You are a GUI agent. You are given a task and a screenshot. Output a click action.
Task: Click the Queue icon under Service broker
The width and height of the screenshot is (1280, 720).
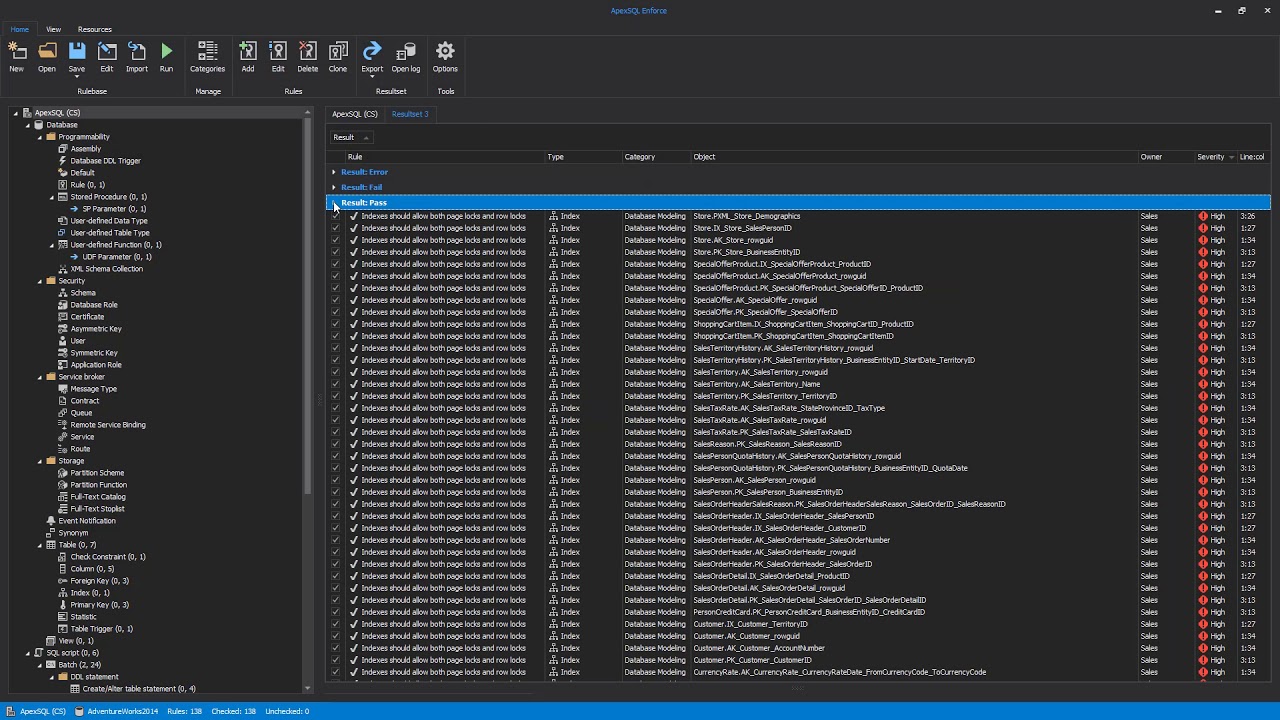point(63,413)
